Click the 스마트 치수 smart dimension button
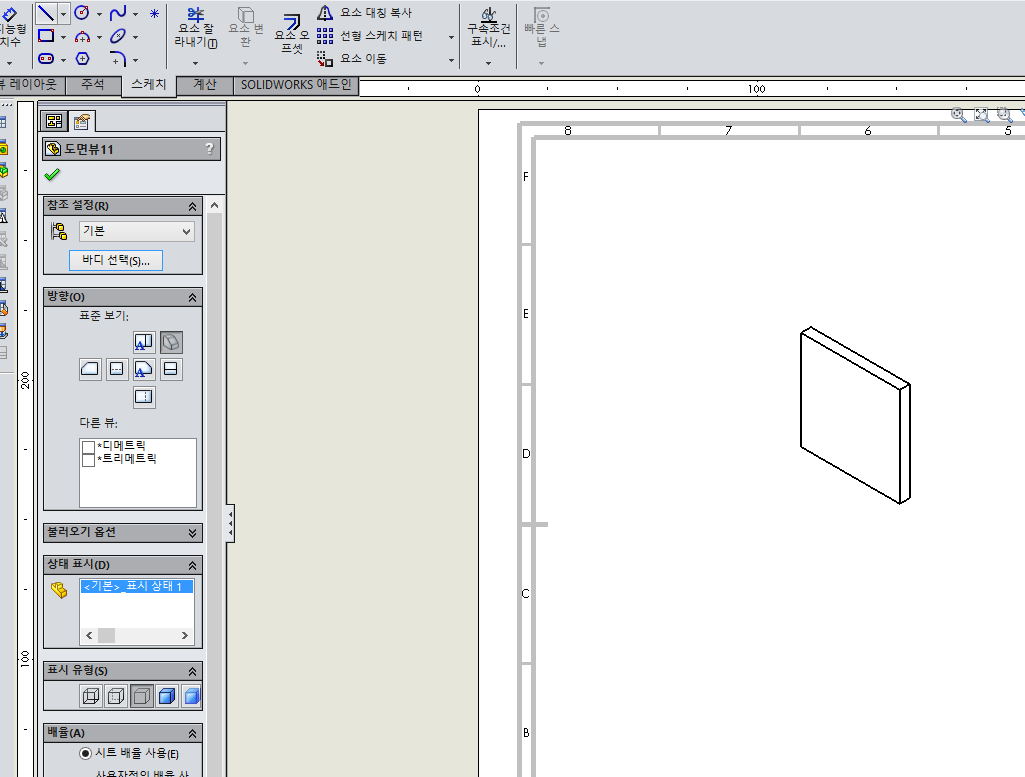Screen dimensions: 1025x777 coord(12,29)
